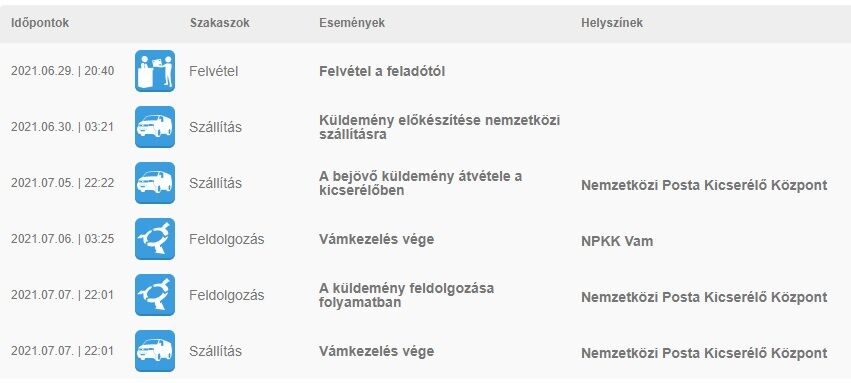851x383 pixels.
Task: Click the Vámkezelés vége event at NPKK Vam
Action: click(377, 239)
